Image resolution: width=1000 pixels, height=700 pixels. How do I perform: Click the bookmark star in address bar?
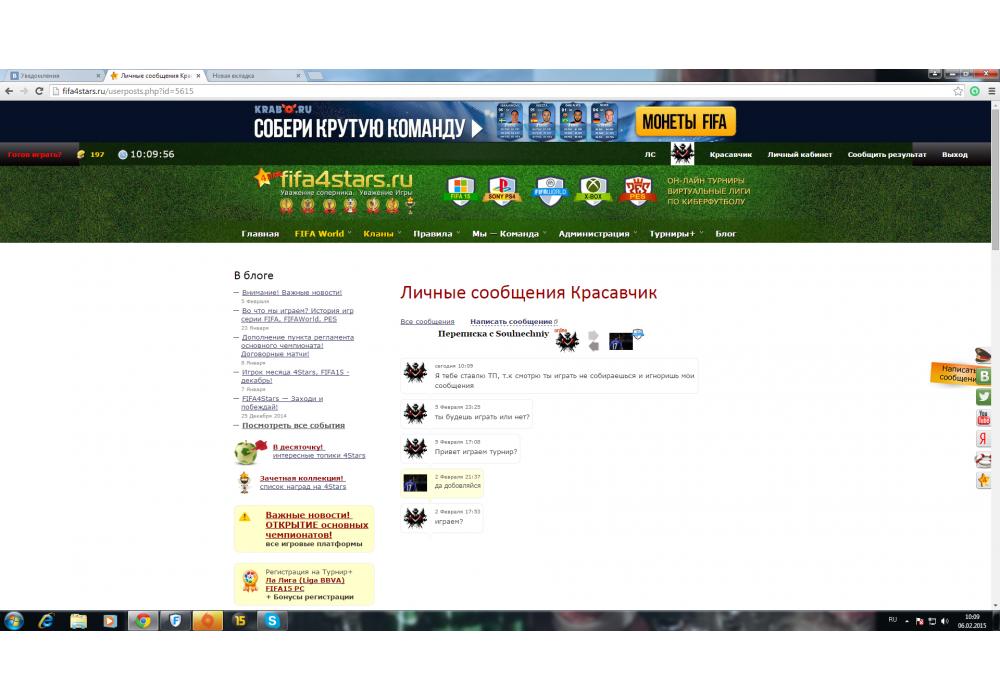(x=958, y=91)
